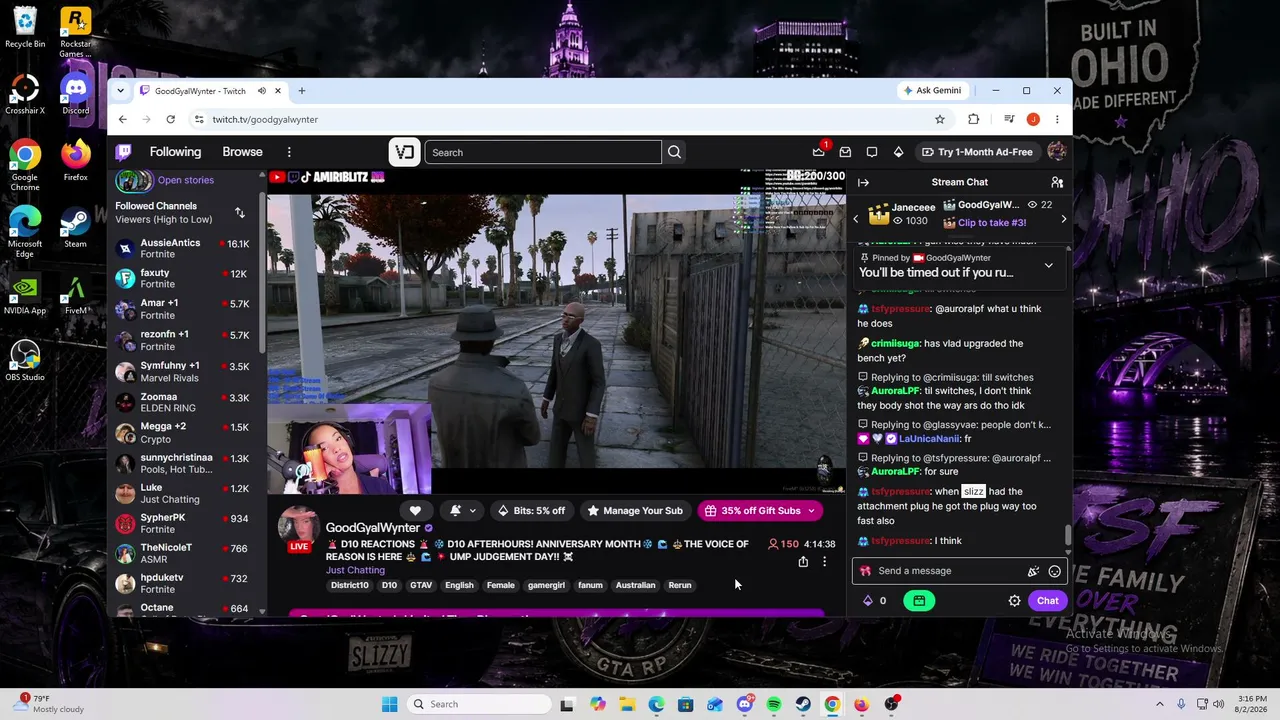Open the Chrome extensions puzzle icon
The width and height of the screenshot is (1280, 720).
click(x=973, y=119)
